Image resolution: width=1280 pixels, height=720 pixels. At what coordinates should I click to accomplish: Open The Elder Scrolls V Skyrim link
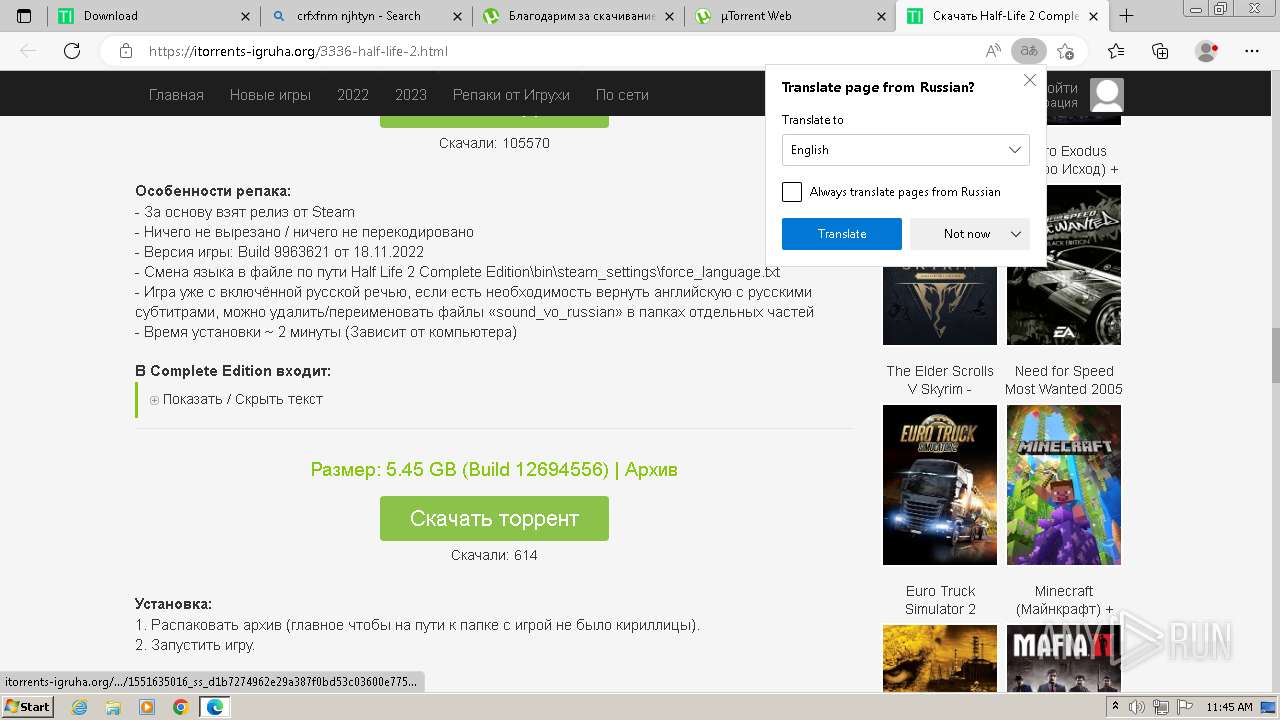(x=940, y=380)
